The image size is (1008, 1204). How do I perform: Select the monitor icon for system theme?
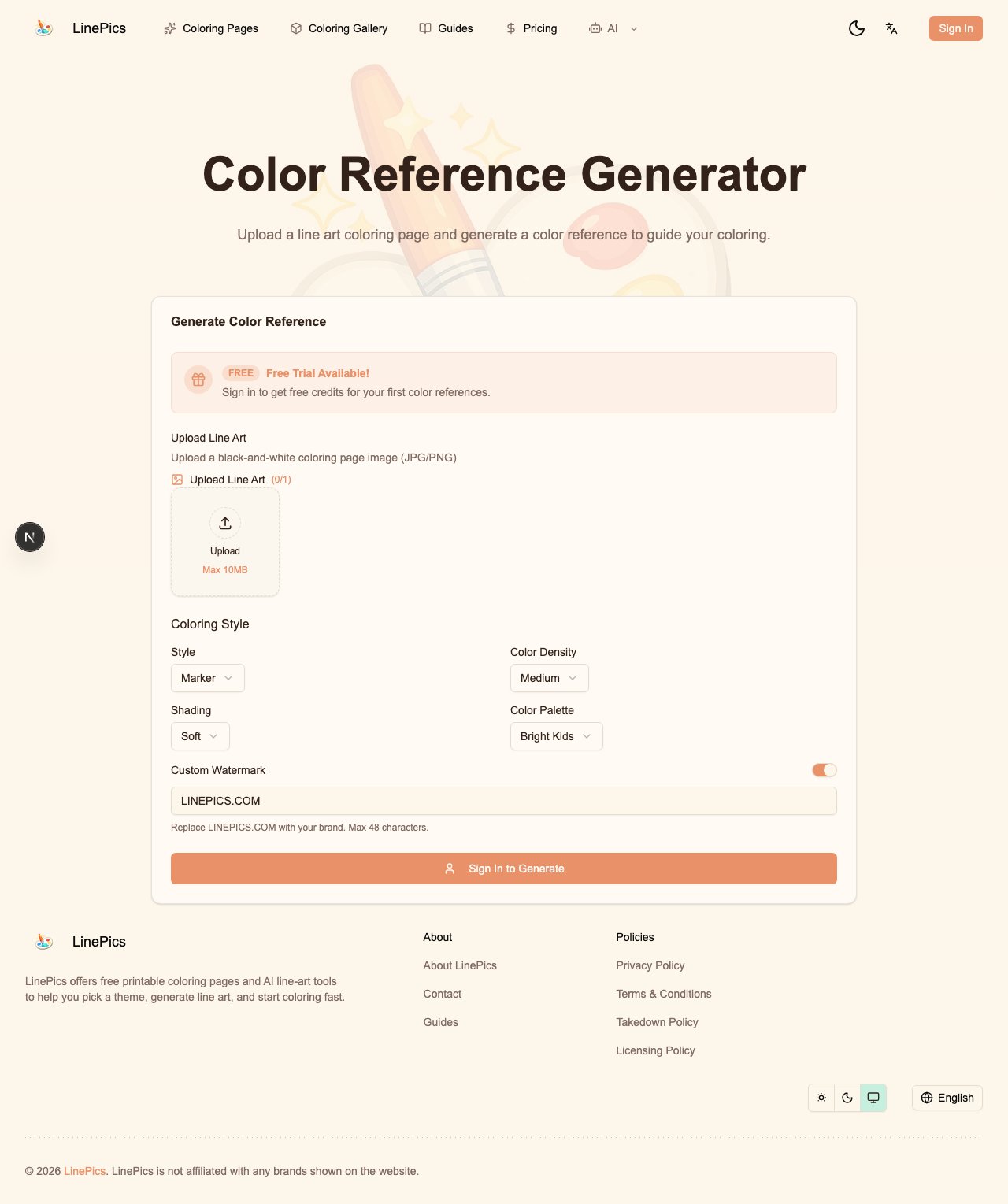point(873,1097)
